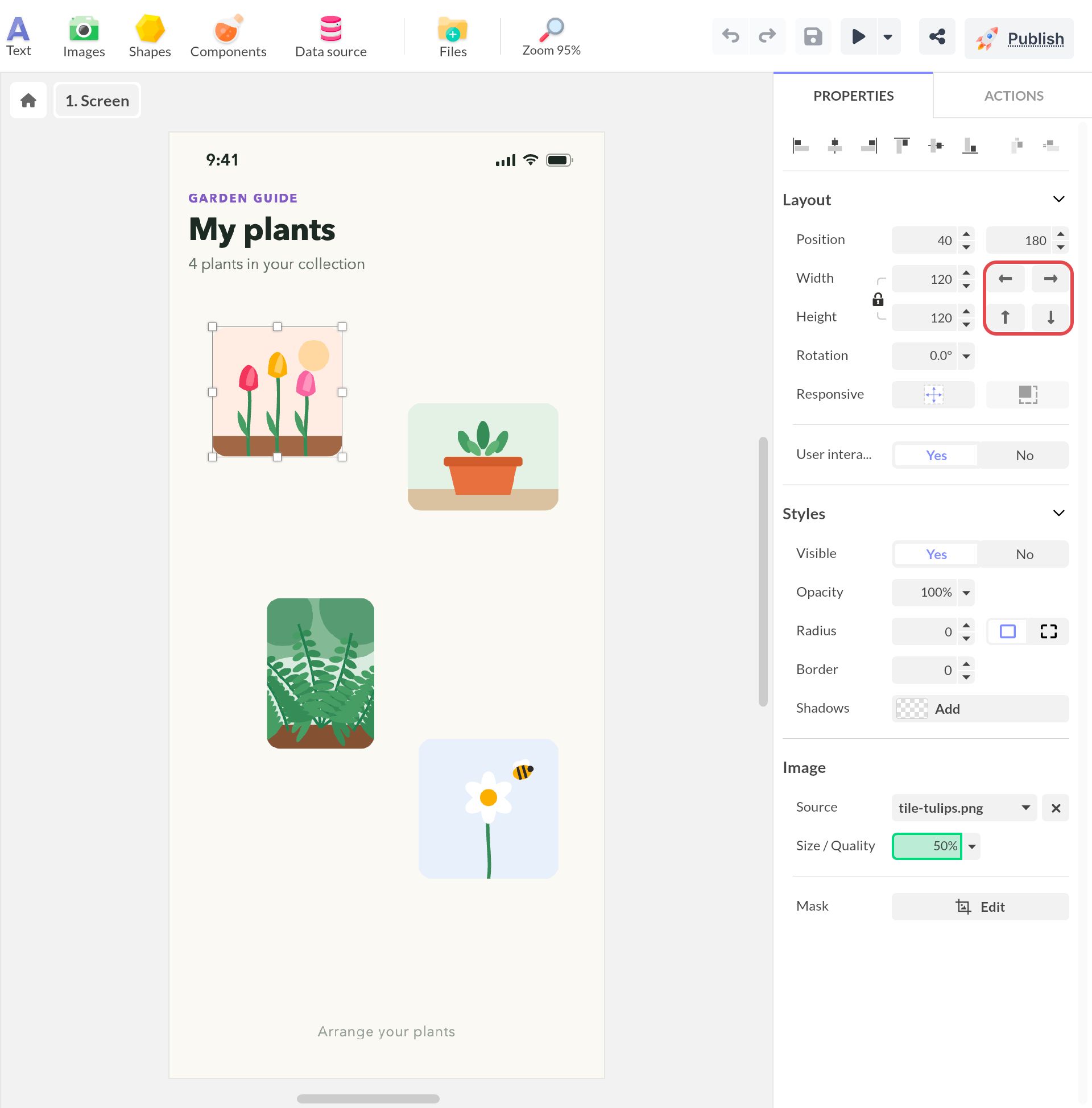Collapse the Layout section
Image resolution: width=1092 pixels, height=1108 pixels.
1059,199
